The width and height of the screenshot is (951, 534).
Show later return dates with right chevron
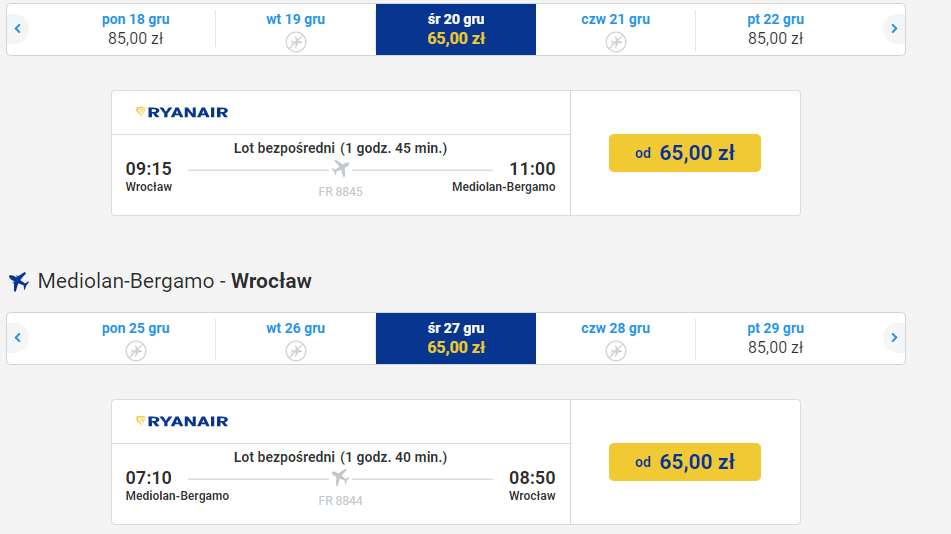pyautogui.click(x=894, y=337)
